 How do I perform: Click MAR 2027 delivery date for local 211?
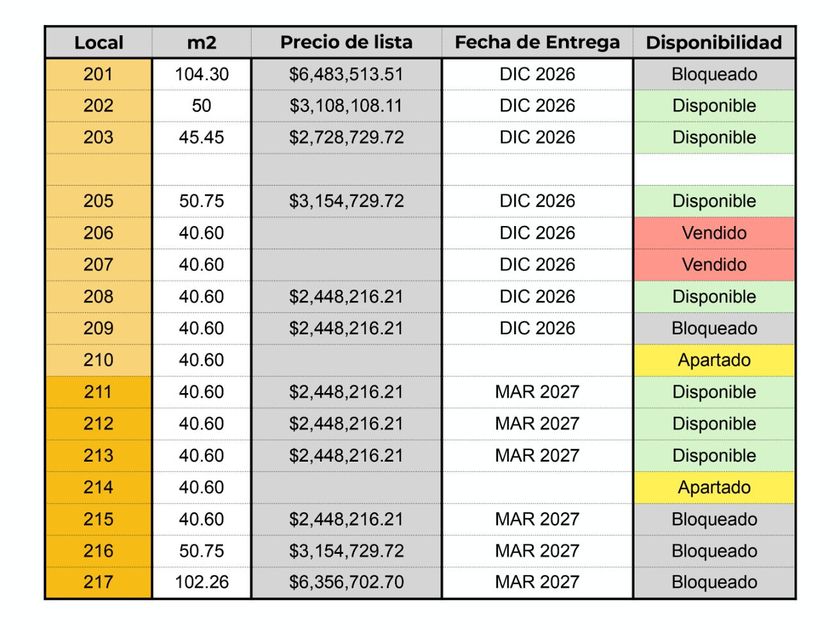[x=537, y=392]
